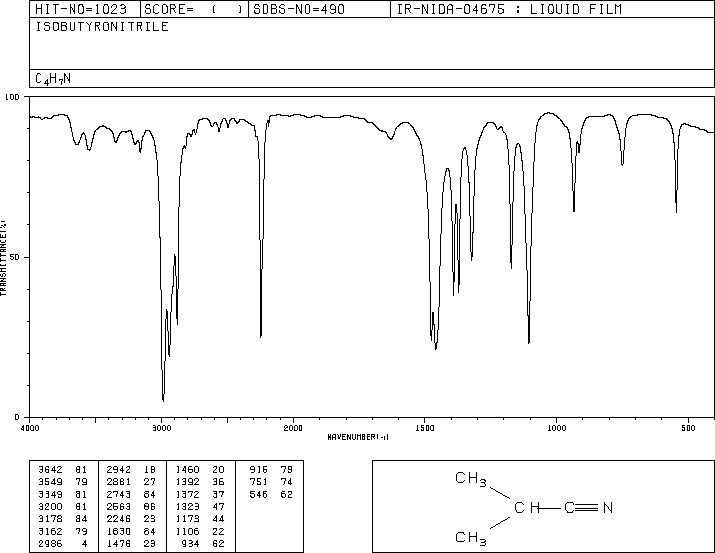Image resolution: width=715 pixels, height=553 pixels.
Task: Click peak table value '1372'
Action: [187, 494]
